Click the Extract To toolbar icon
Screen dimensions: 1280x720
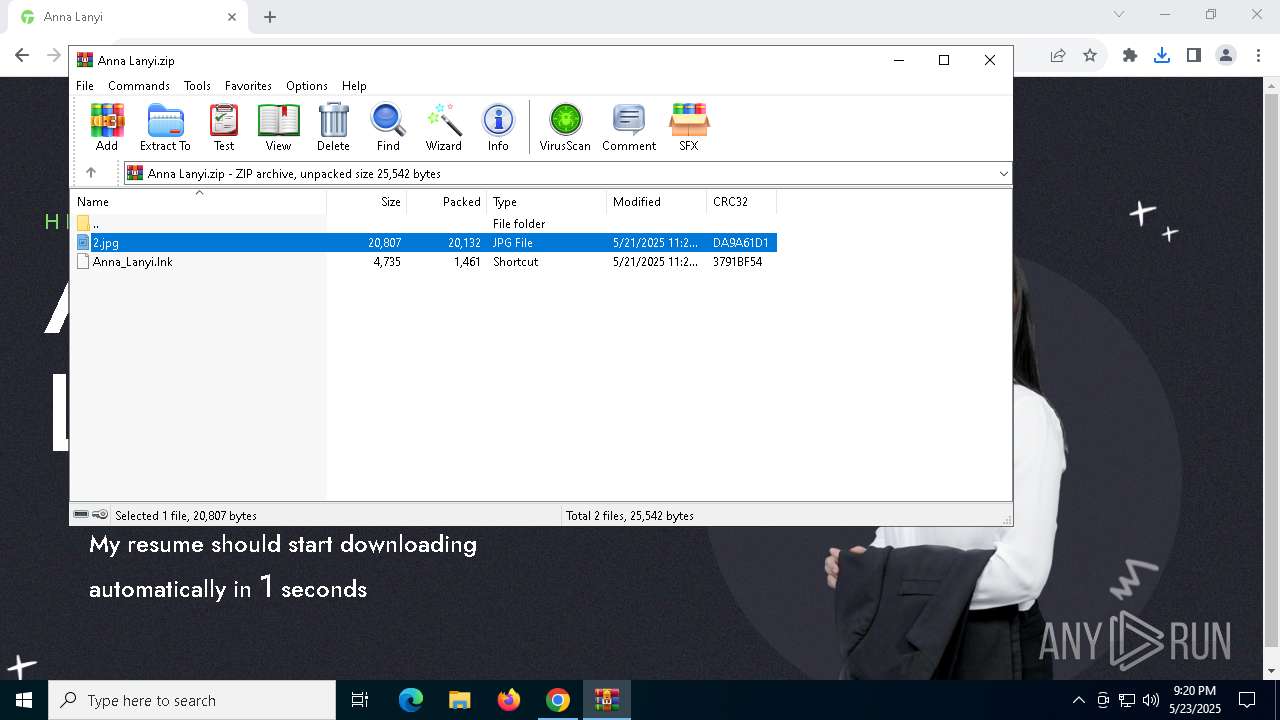165,127
